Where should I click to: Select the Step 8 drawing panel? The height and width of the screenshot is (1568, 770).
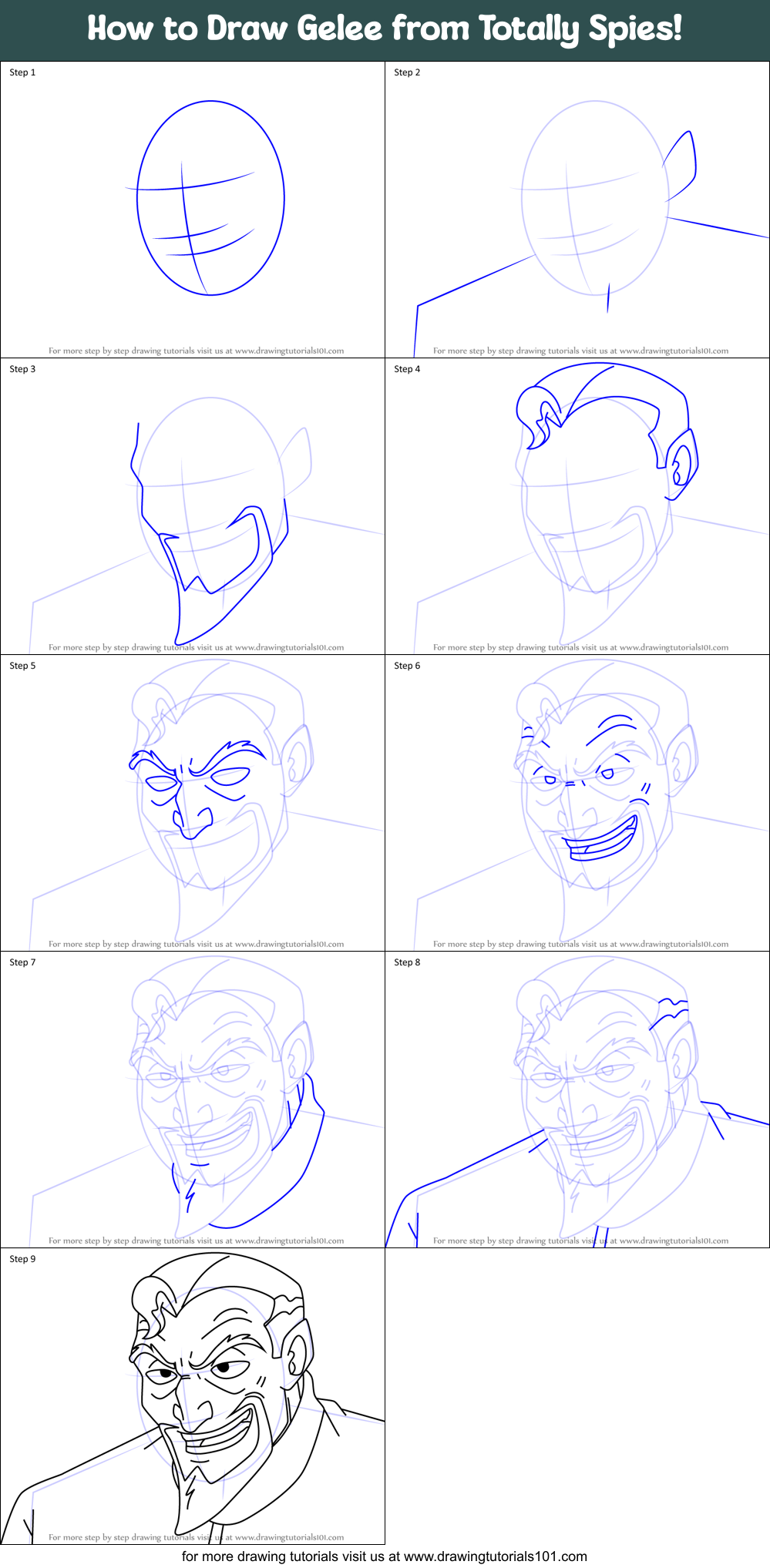577,1100
